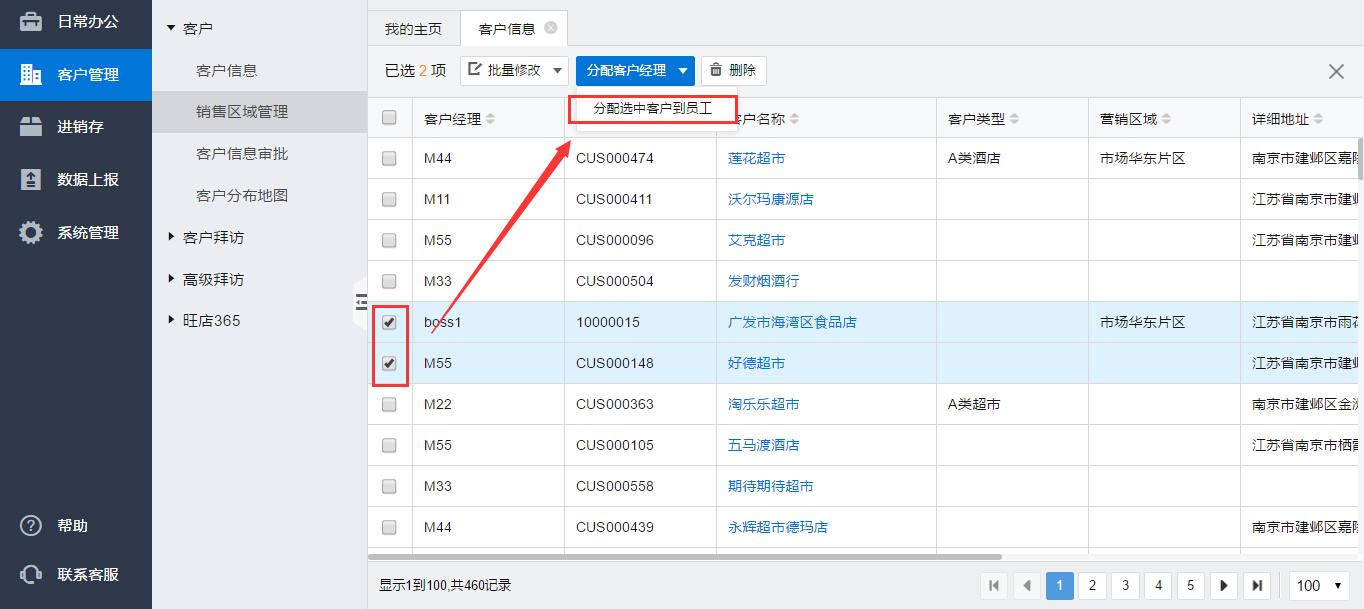This screenshot has width=1364, height=609.
Task: Dismiss the selection bar with the X icon
Action: click(x=1336, y=71)
